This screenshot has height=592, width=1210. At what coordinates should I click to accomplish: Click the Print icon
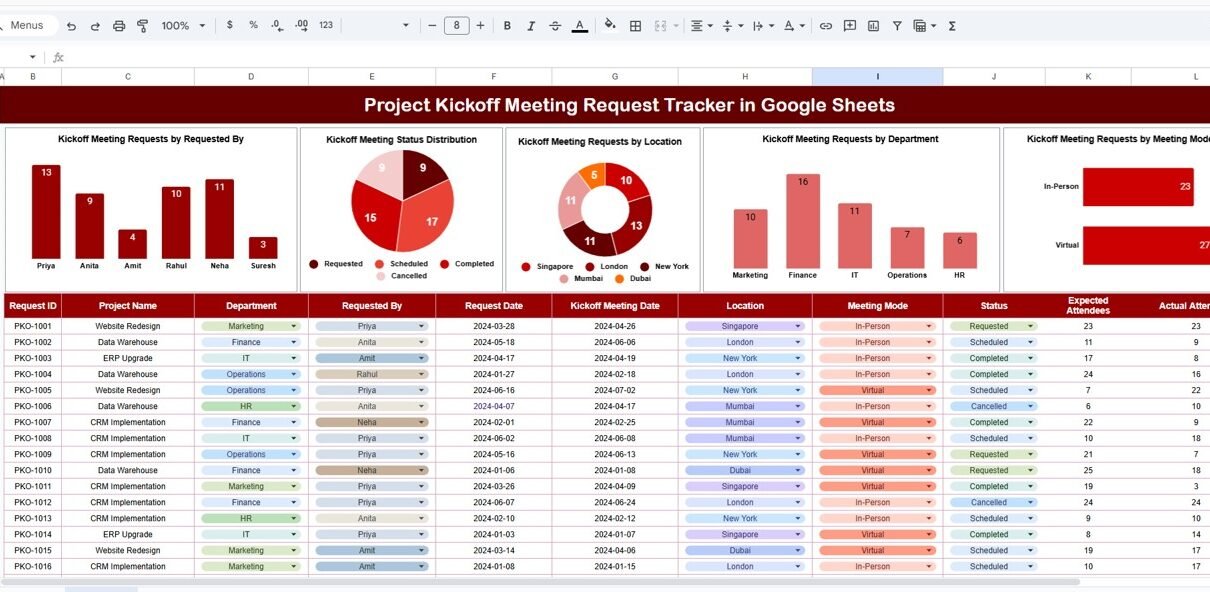(x=119, y=26)
